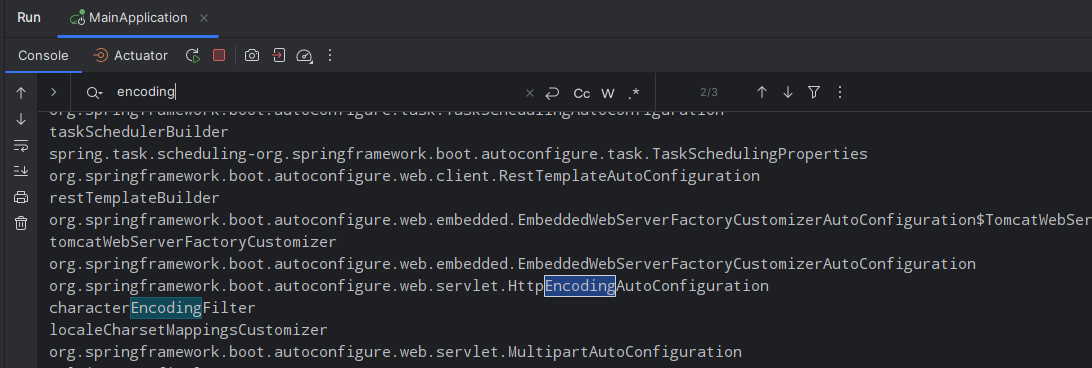Clear the search text with X

point(529,93)
